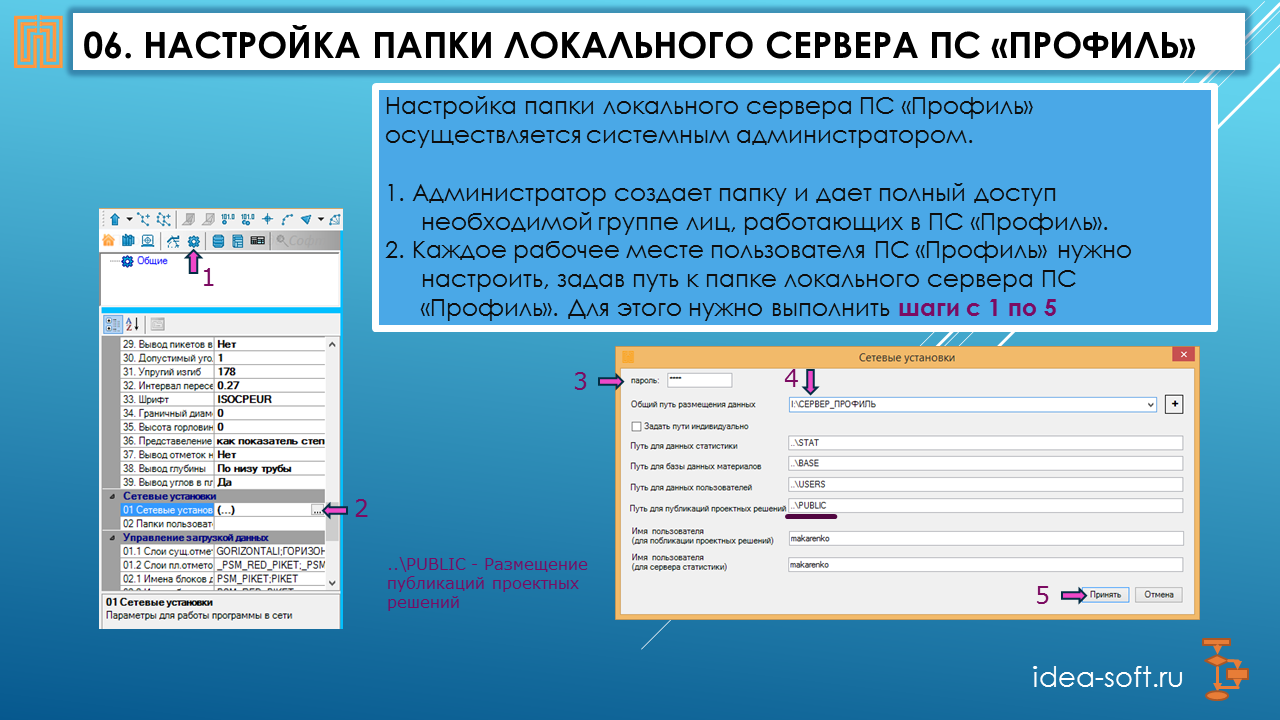Collapse the Сетевые установки category
1280x720 pixels.
[112, 496]
